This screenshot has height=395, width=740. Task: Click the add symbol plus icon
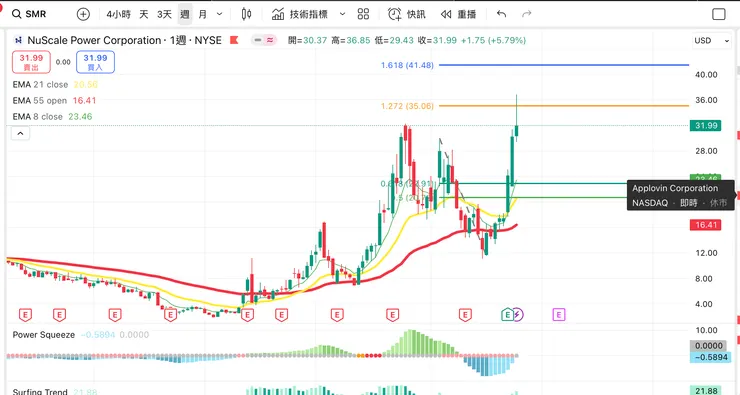(83, 14)
